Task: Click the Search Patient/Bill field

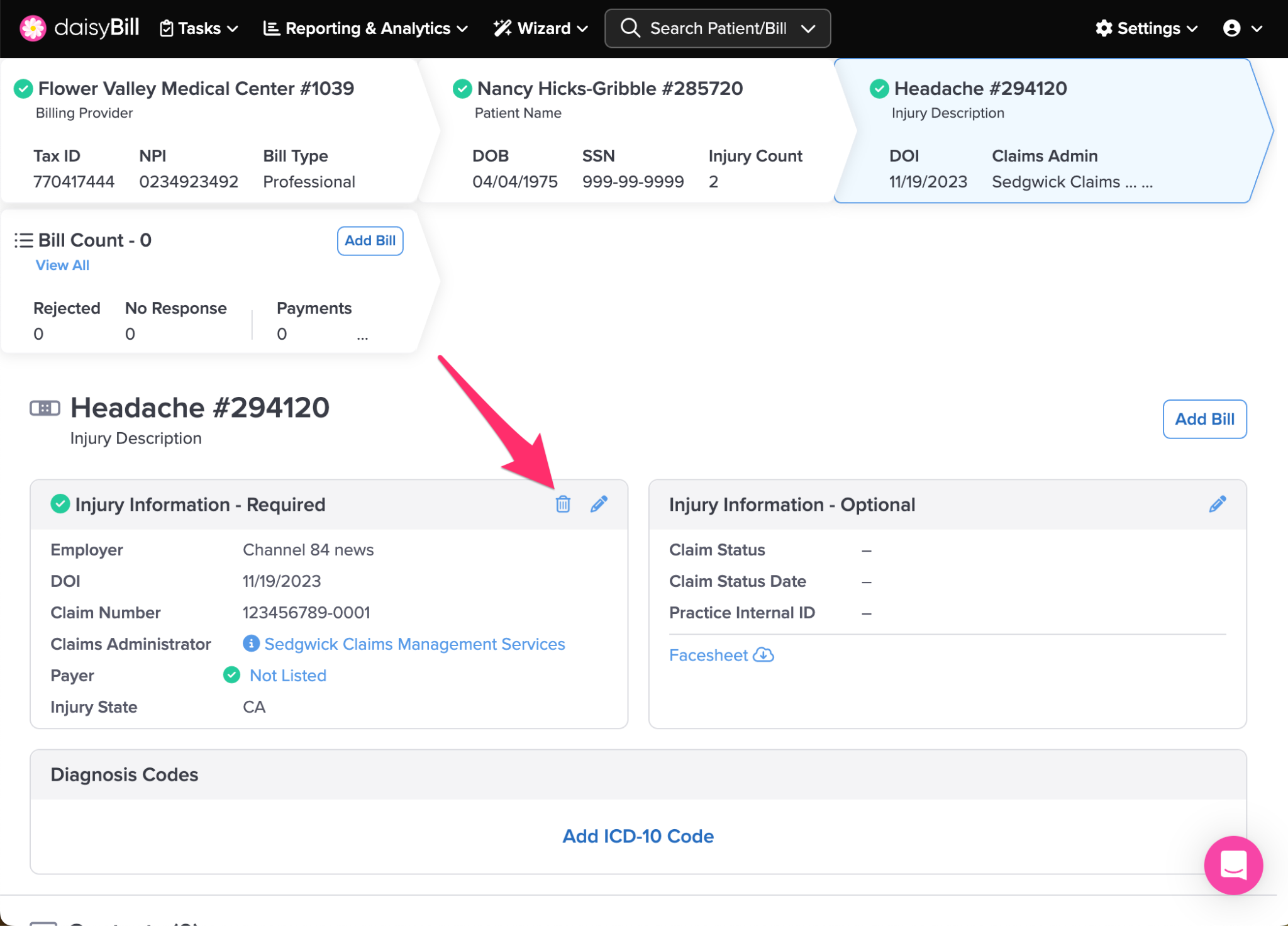Action: click(x=718, y=28)
